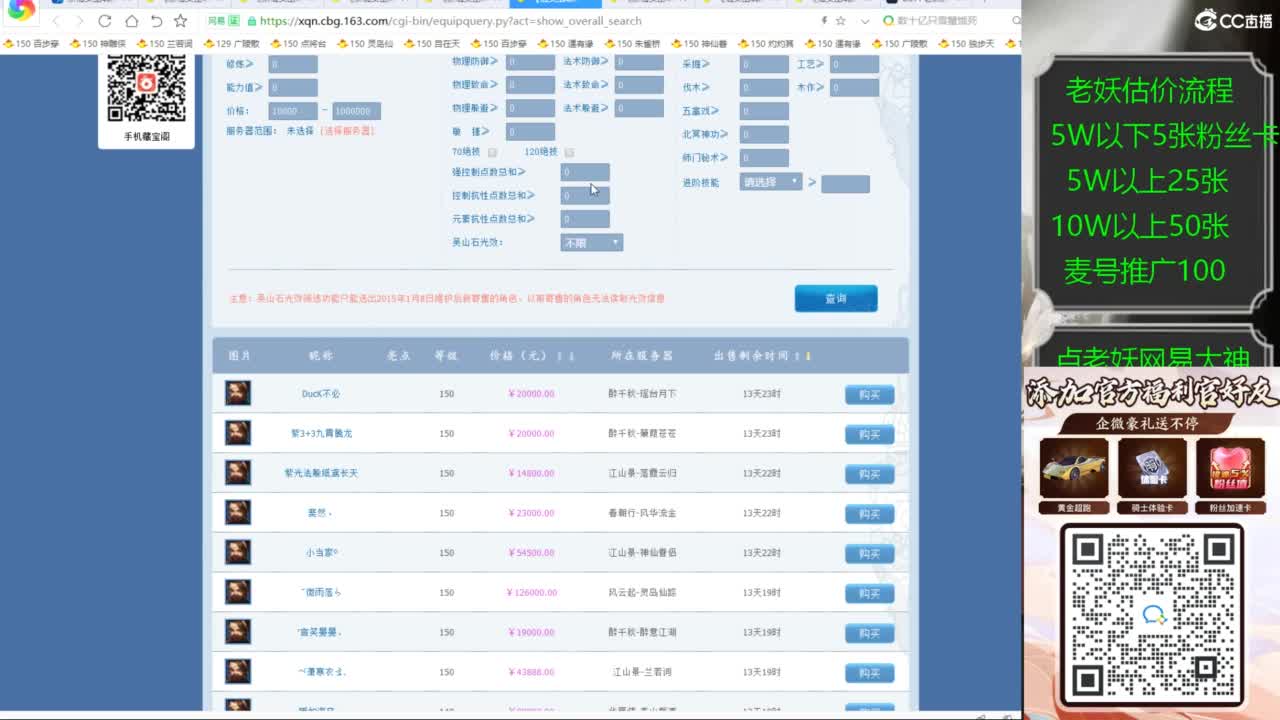The height and width of the screenshot is (720, 1280).
Task: Click the browser home icon
Action: (131, 21)
